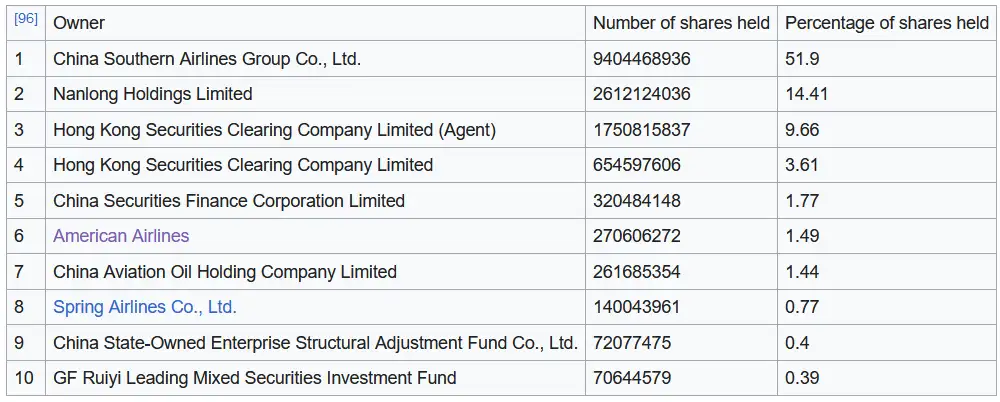
Task: Click the row number 10 cell
Action: (x=24, y=378)
